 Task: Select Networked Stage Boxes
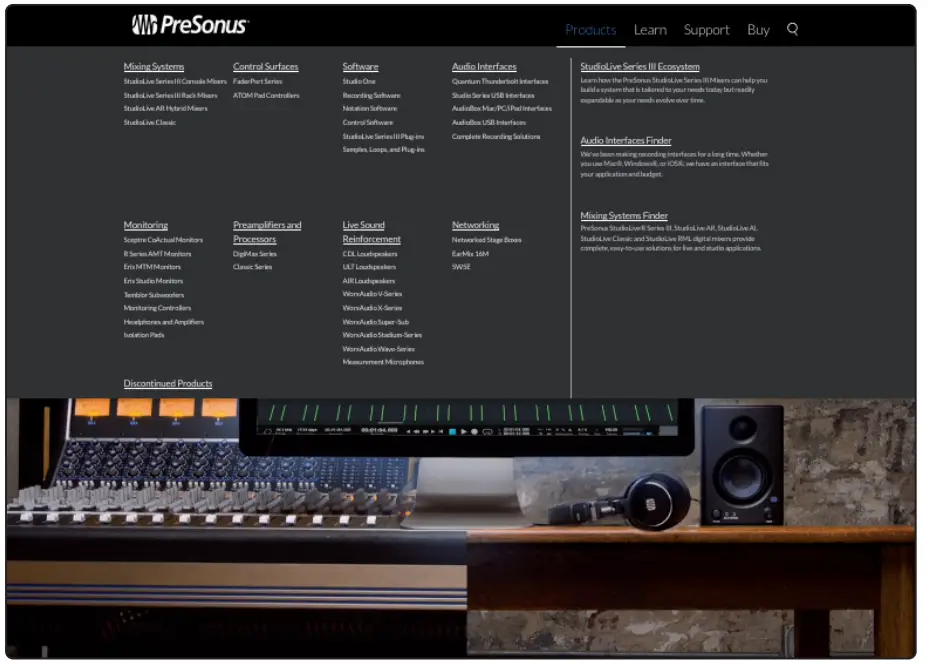pos(488,239)
